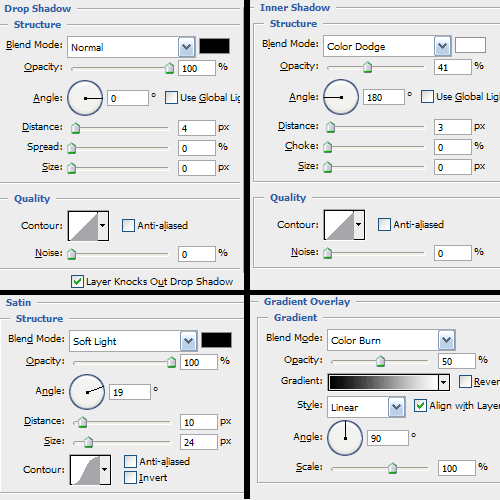Viewport: 500px width, 500px height.
Task: Click the Drop Shadow Noise slider handle
Action: [72, 254]
